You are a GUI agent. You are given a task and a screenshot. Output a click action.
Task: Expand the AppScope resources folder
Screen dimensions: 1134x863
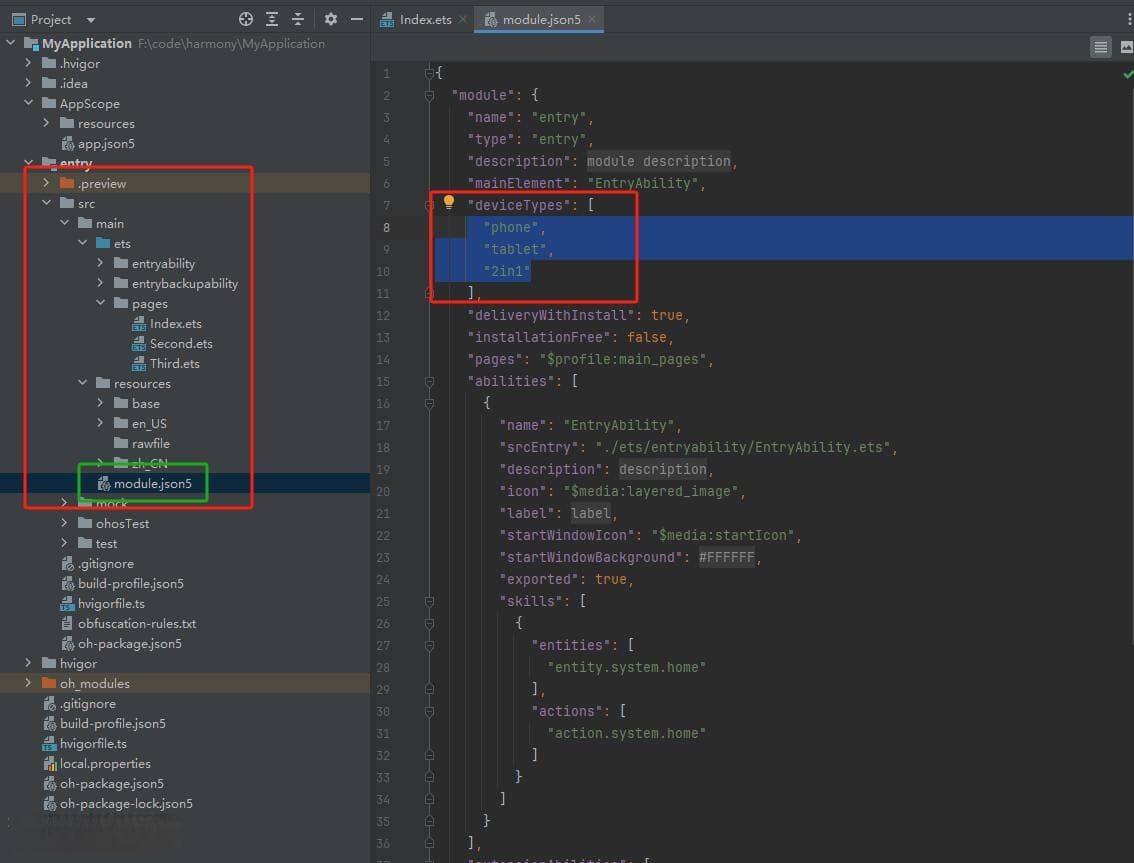click(46, 123)
